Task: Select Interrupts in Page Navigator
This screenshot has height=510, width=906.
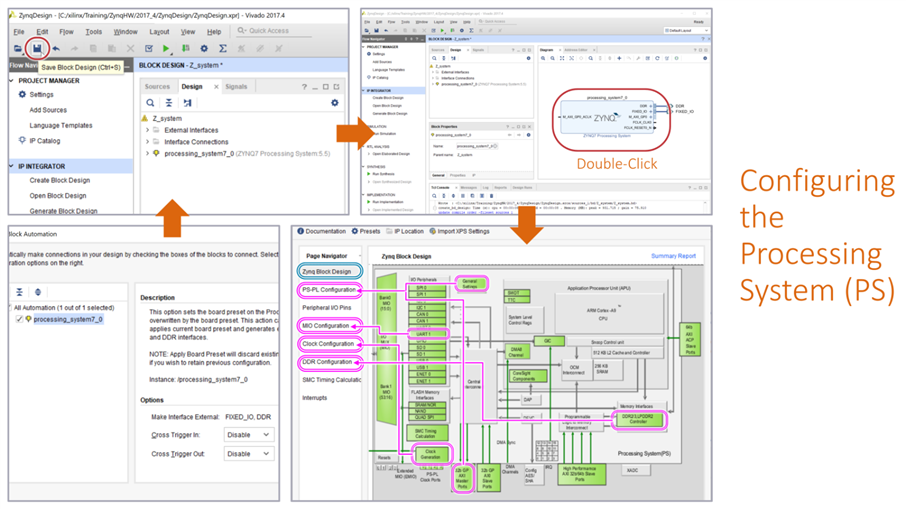Action: (314, 398)
